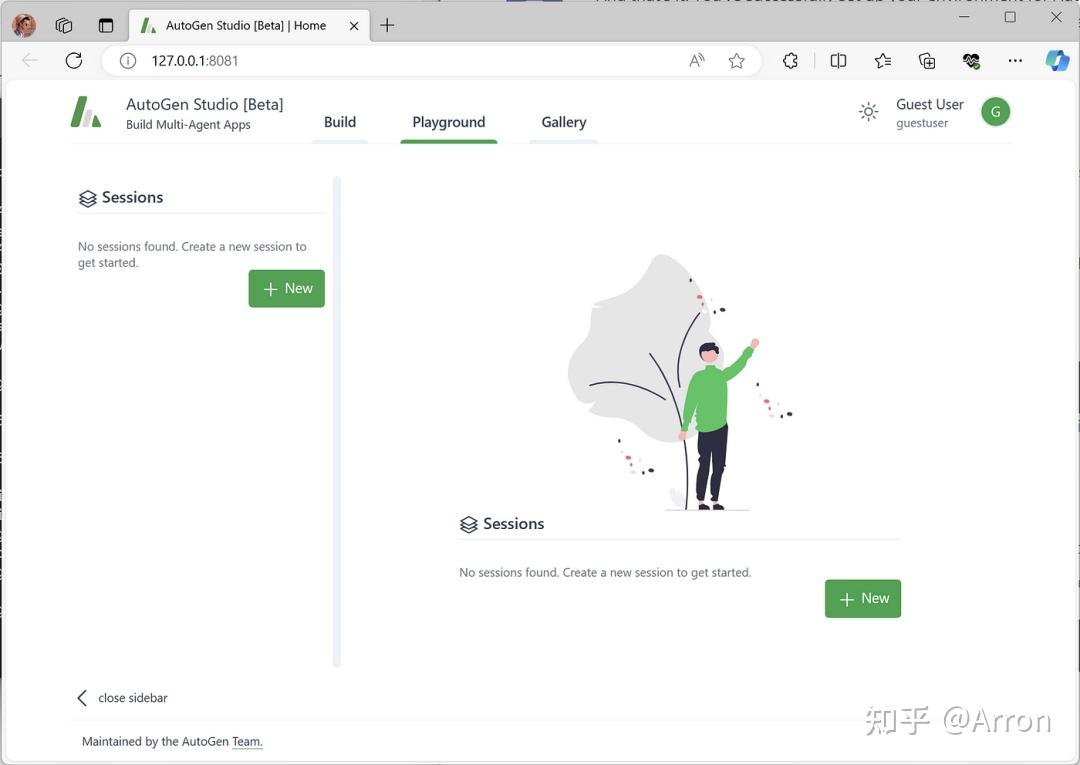This screenshot has width=1080, height=765.
Task: Click the AutoGen Studio logo
Action: tap(86, 112)
